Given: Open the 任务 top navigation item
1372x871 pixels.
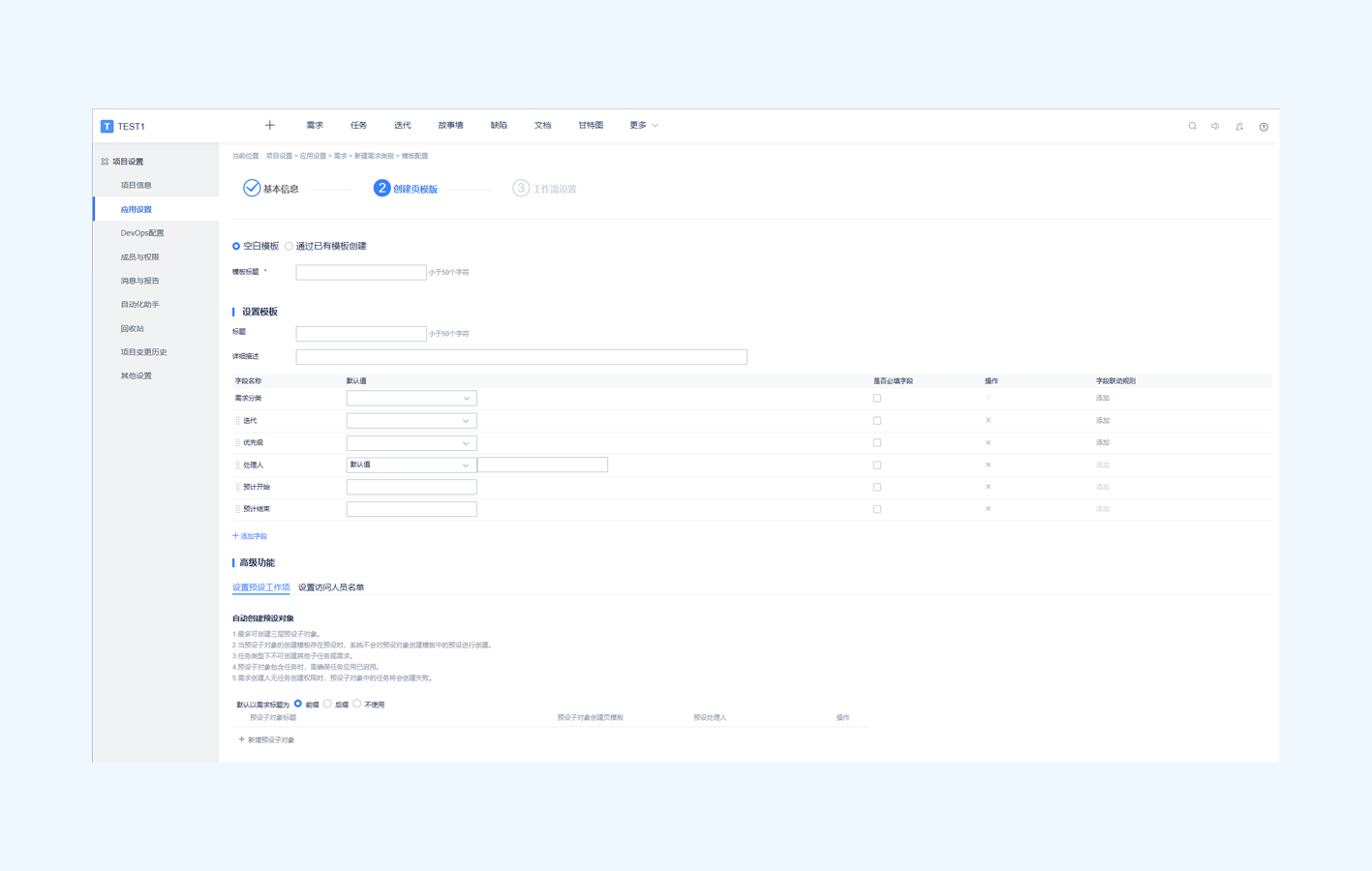Looking at the screenshot, I should 358,125.
